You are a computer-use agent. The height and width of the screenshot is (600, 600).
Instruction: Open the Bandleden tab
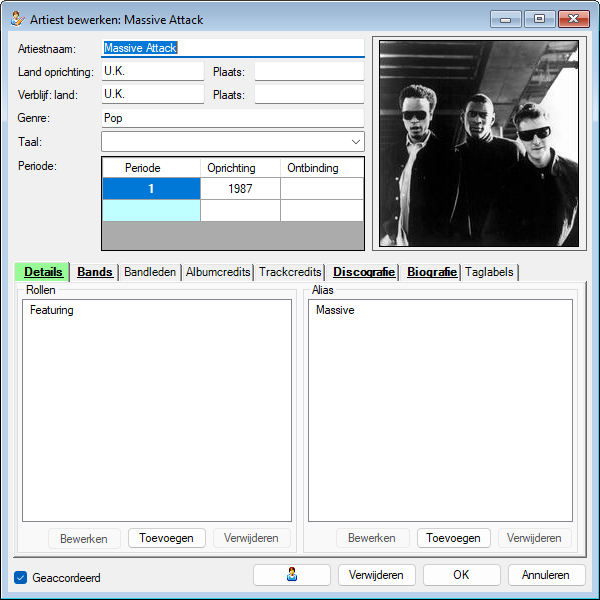(150, 272)
